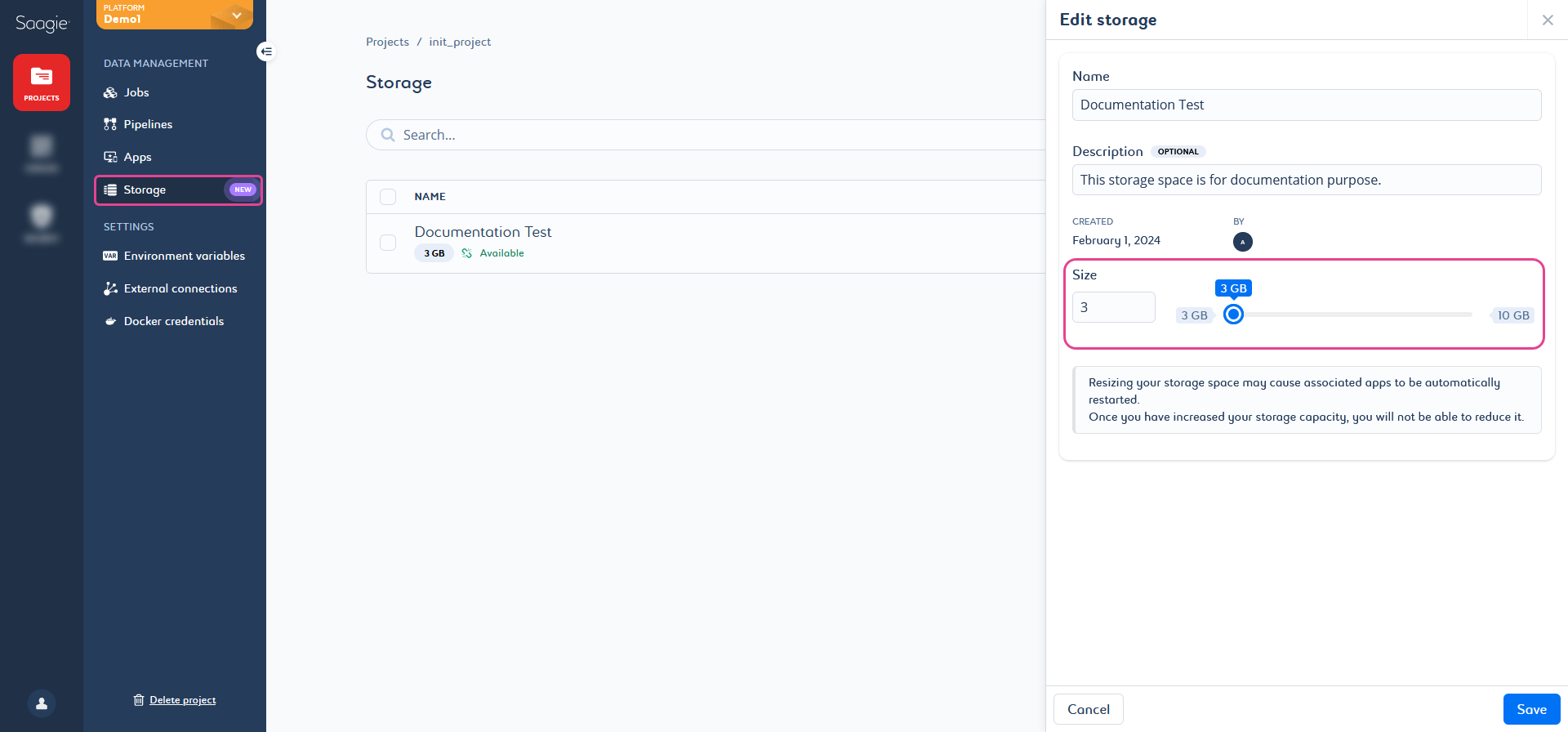Click the NAME column header
This screenshot has height=732, width=1568.
(430, 197)
